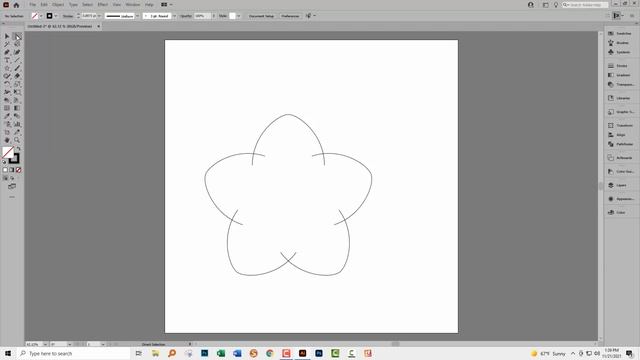Select the Free Transform tool
The width and height of the screenshot is (640, 360).
[x=17, y=92]
